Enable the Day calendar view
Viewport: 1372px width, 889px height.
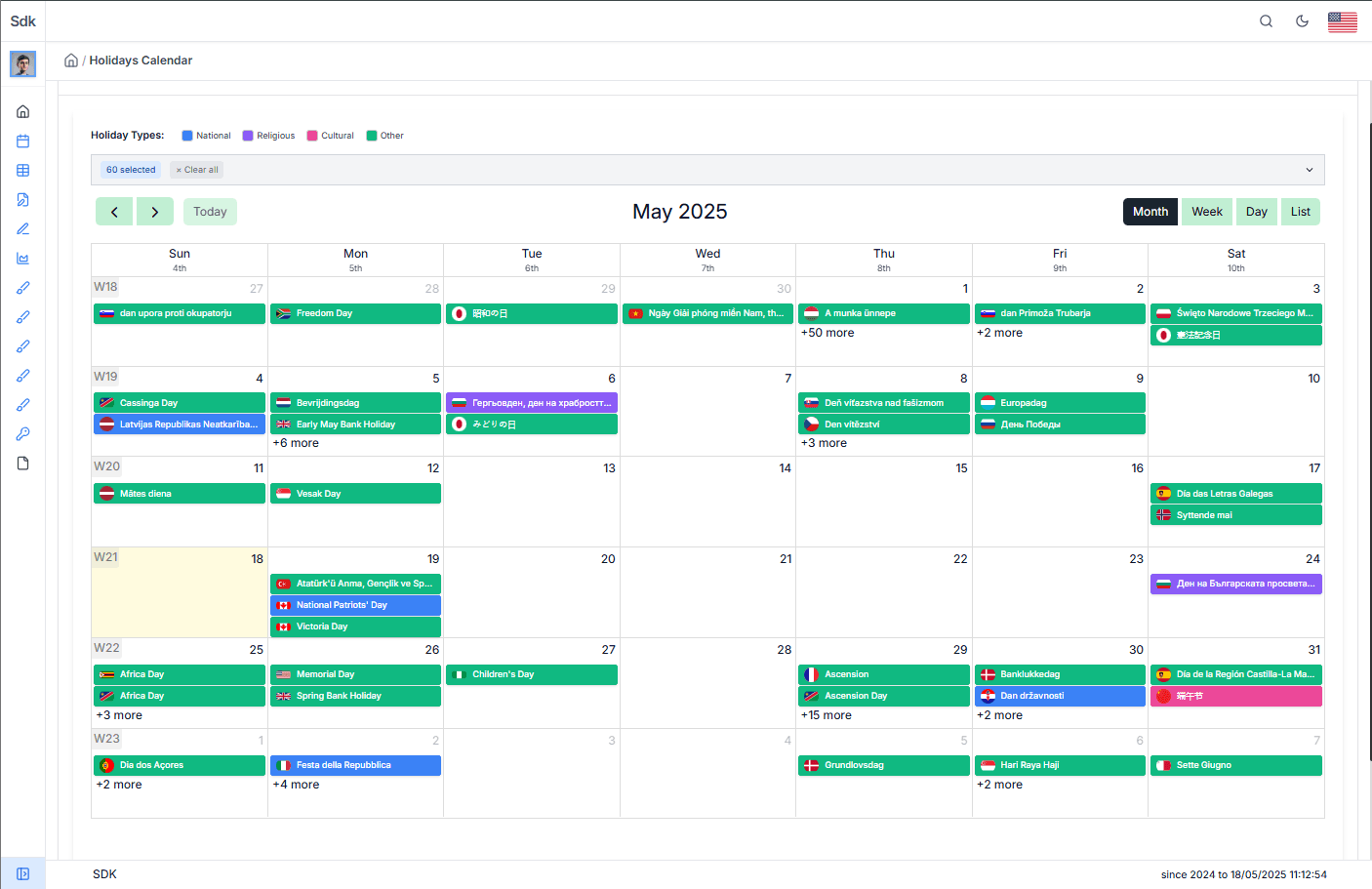[1257, 211]
